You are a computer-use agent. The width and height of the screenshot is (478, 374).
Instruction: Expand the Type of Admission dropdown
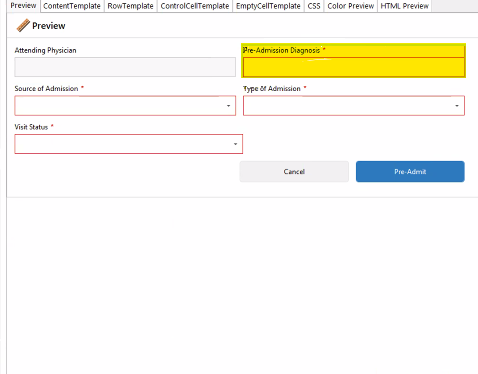click(x=354, y=106)
